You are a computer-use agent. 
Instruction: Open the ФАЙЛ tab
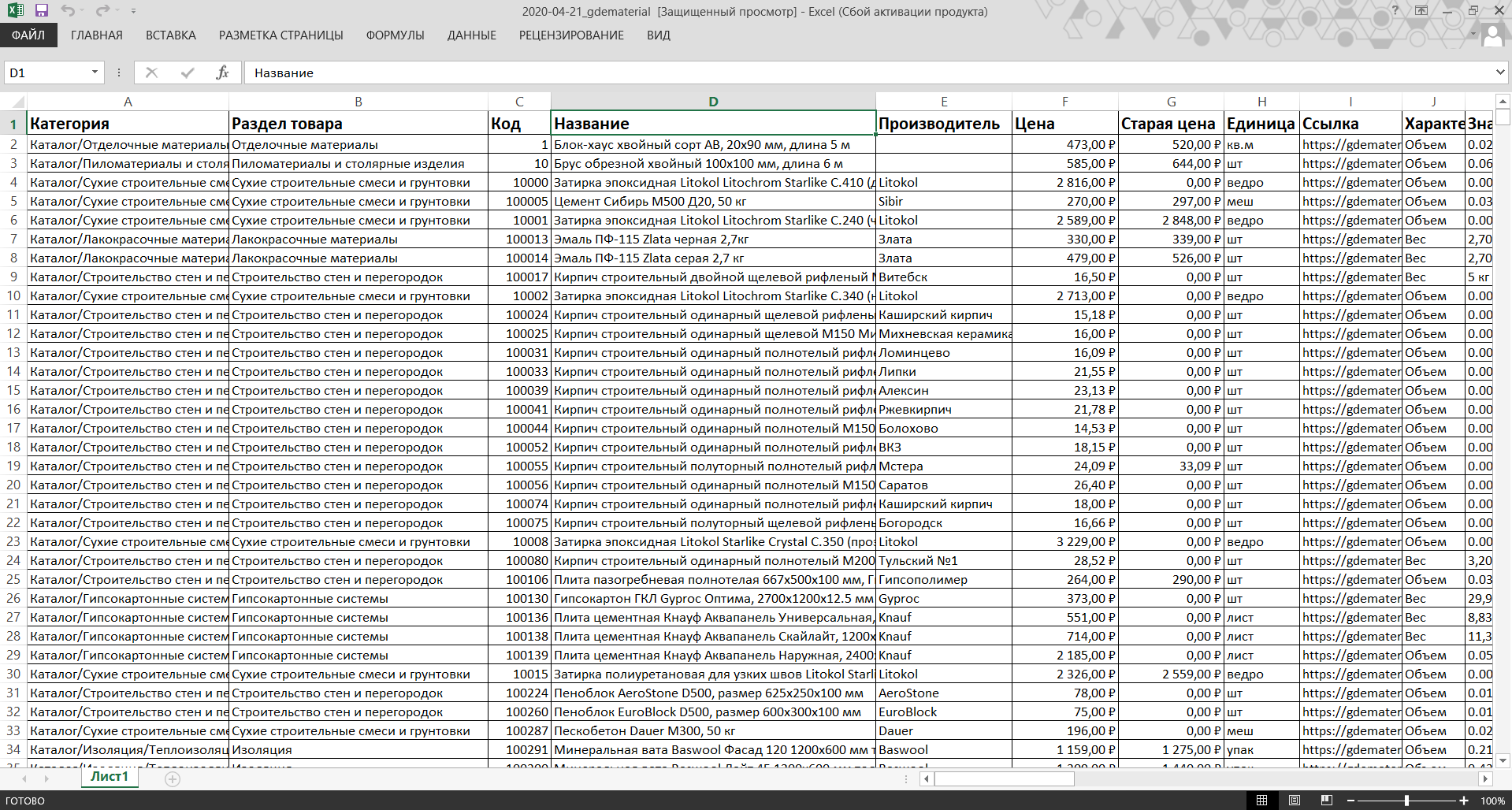pos(28,35)
